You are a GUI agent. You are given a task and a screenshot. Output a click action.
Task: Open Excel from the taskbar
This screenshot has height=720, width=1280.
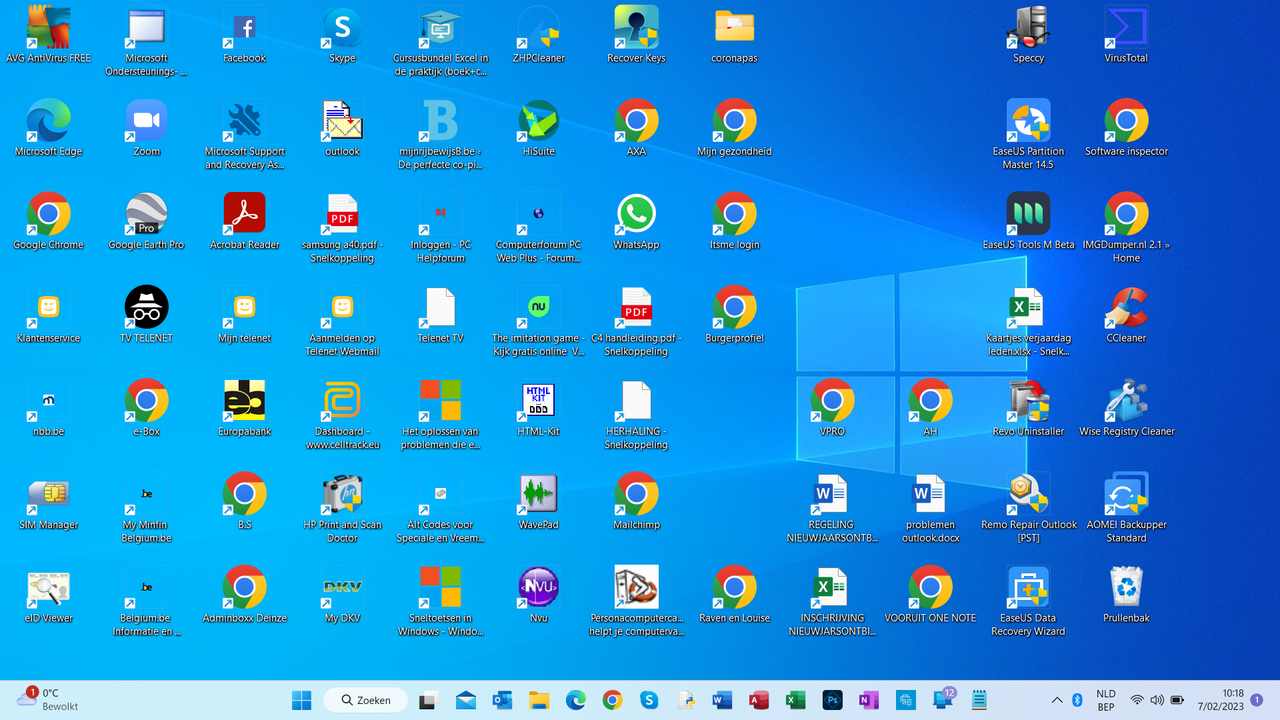(795, 700)
